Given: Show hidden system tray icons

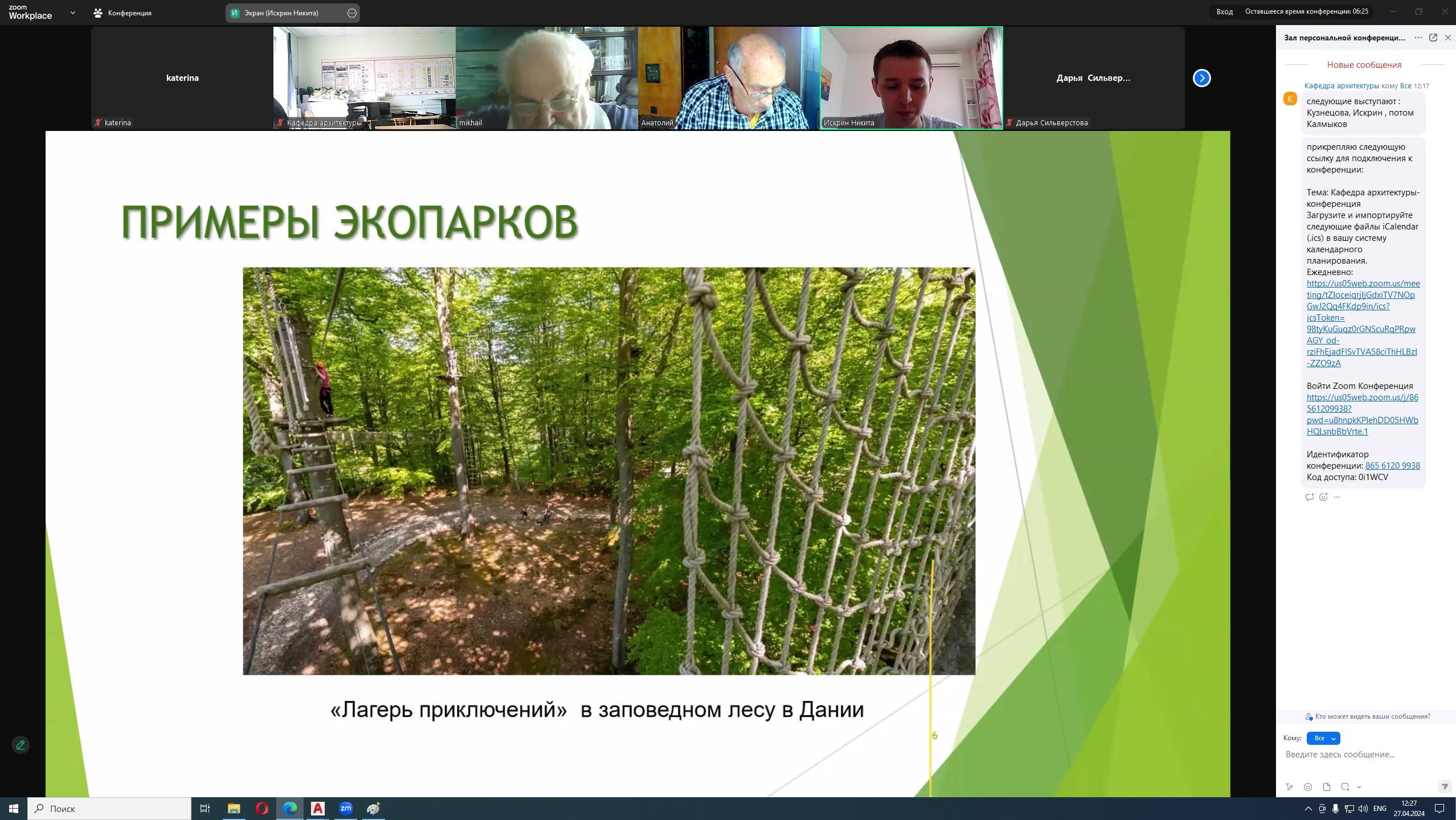Looking at the screenshot, I should pos(1308,809).
